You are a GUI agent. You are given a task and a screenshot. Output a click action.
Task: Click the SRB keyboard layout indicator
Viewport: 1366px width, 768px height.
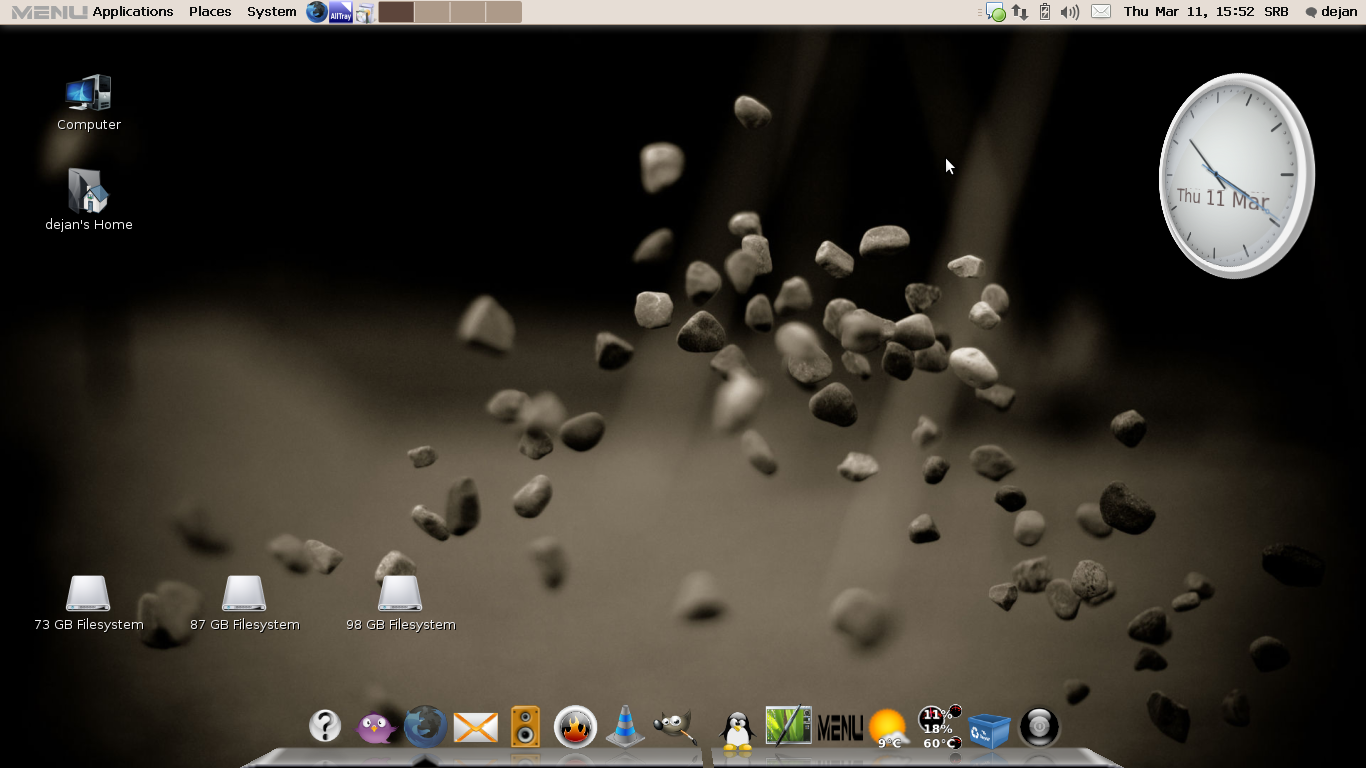click(1276, 12)
